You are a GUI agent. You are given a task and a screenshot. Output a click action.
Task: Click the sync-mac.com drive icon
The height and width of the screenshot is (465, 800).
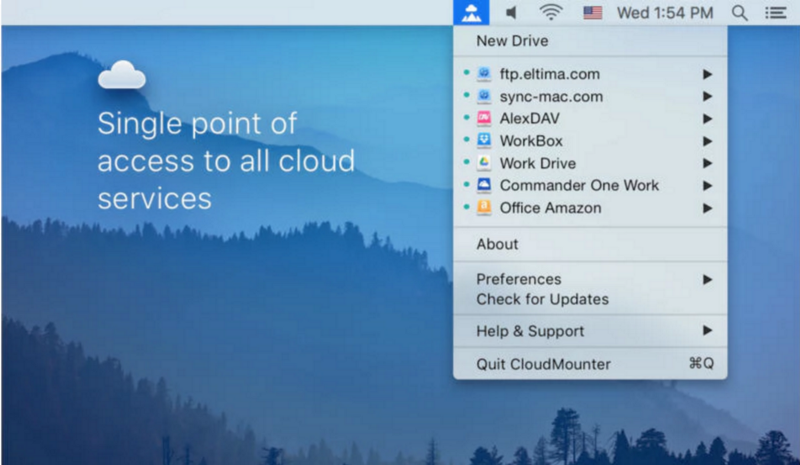coord(484,96)
